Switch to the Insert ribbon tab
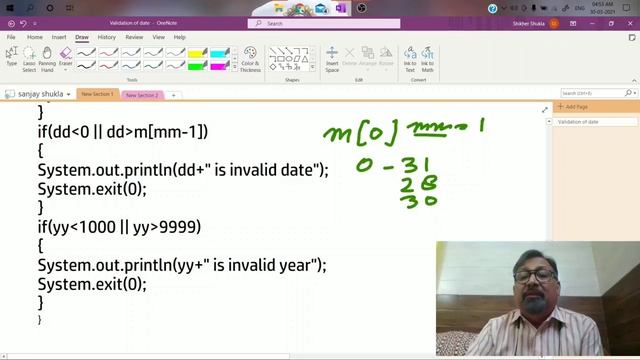This screenshot has height=360, width=640. pyautogui.click(x=59, y=37)
